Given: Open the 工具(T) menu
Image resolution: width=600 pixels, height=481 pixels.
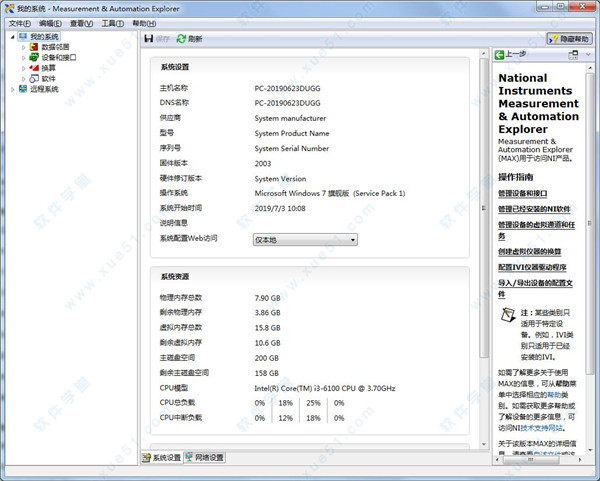Looking at the screenshot, I should (112, 24).
